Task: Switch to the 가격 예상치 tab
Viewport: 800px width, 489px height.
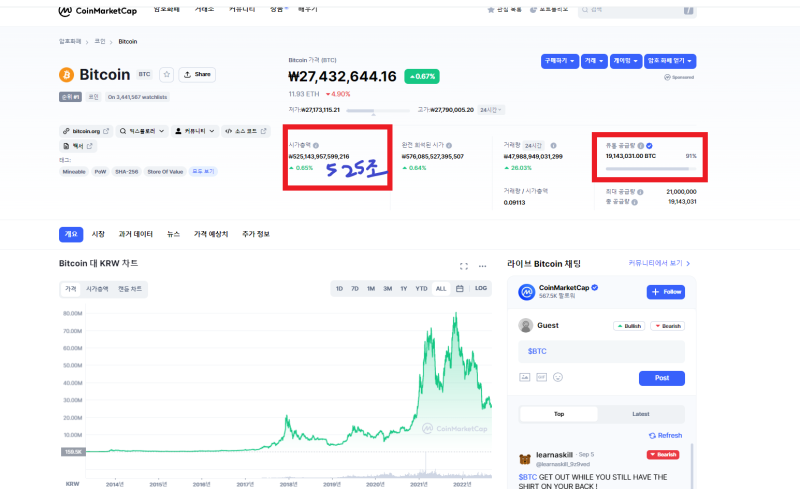Action: [x=211, y=234]
